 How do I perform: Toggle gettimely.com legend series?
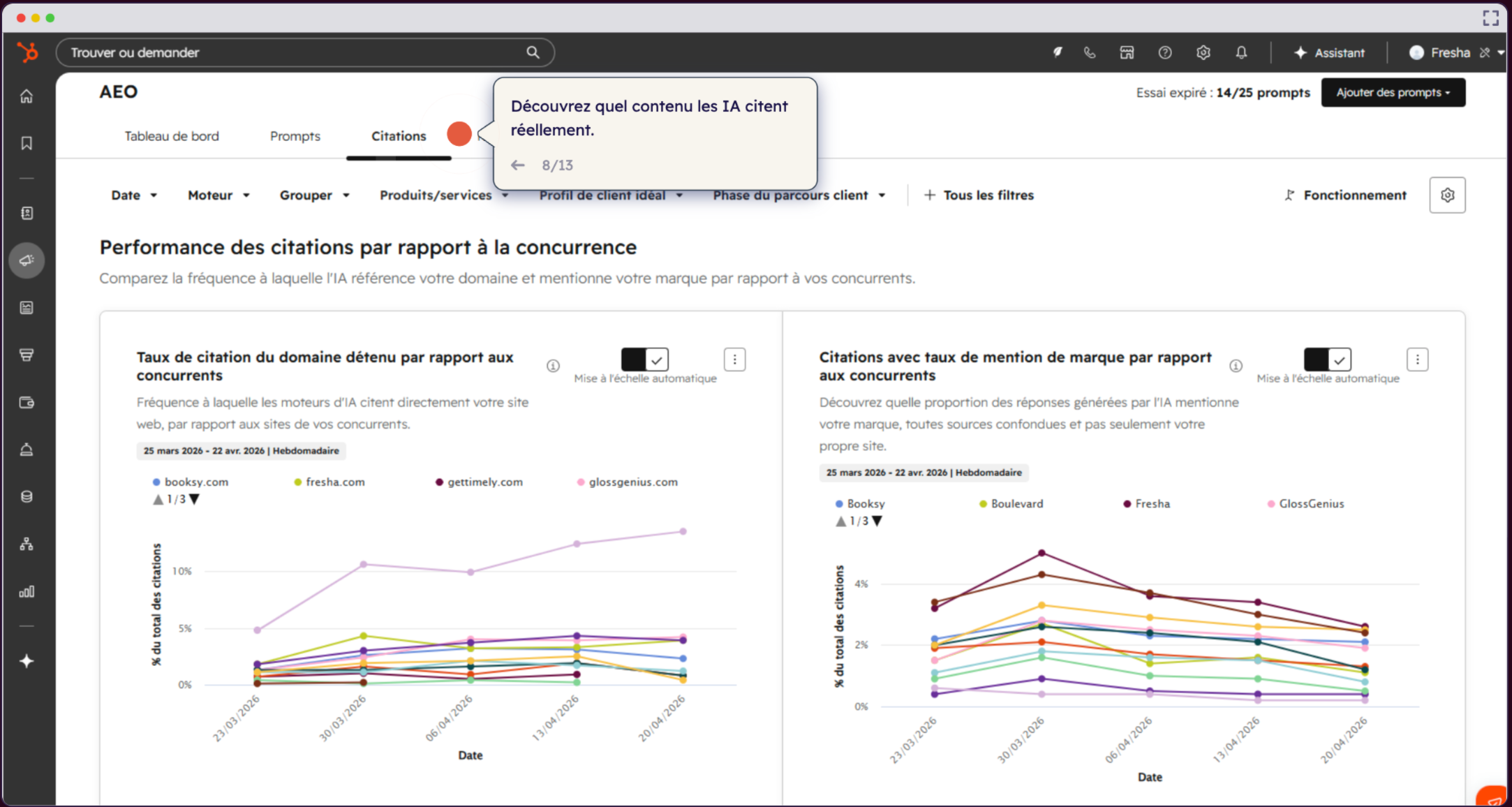(x=479, y=482)
